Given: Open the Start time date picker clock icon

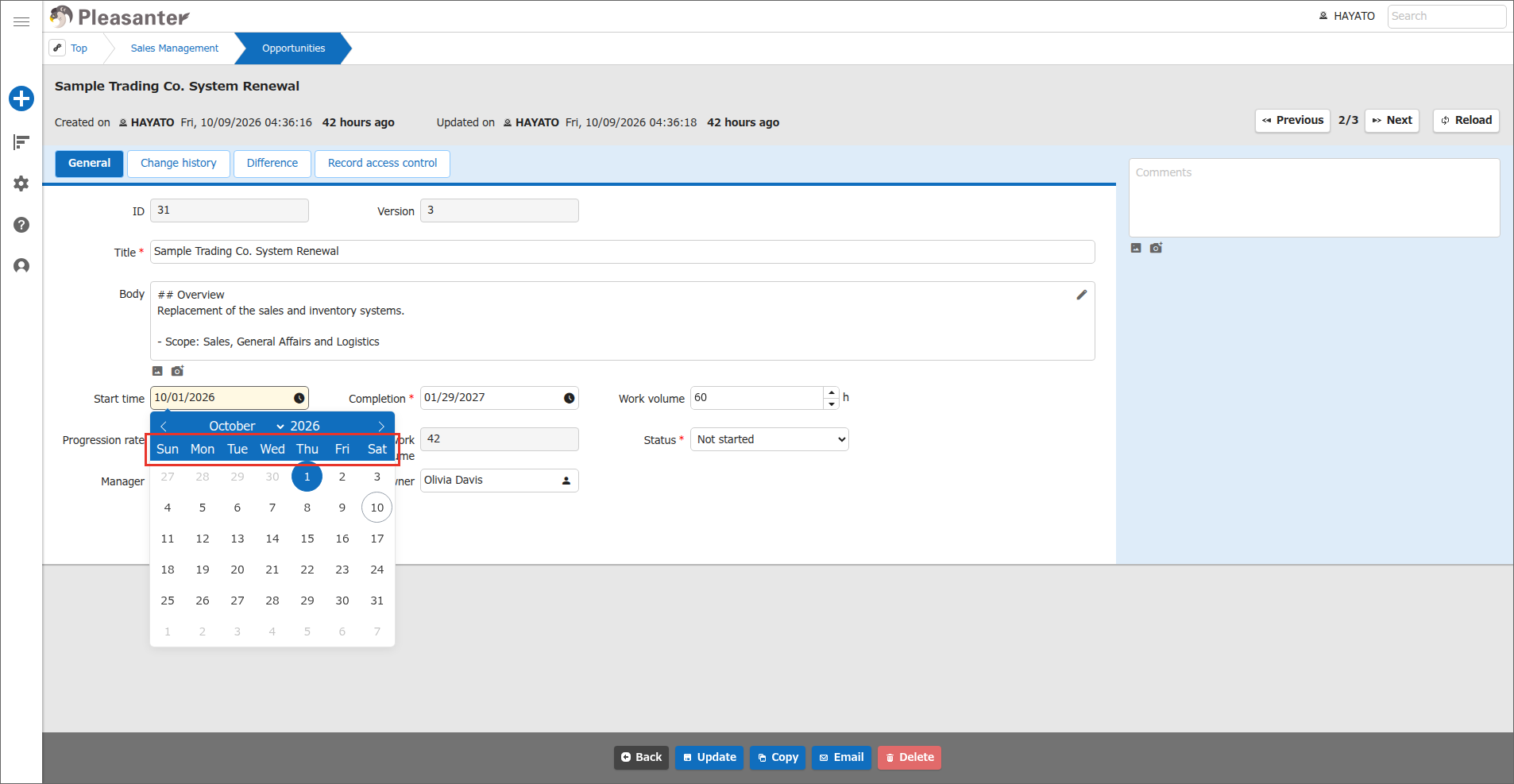Looking at the screenshot, I should [299, 398].
